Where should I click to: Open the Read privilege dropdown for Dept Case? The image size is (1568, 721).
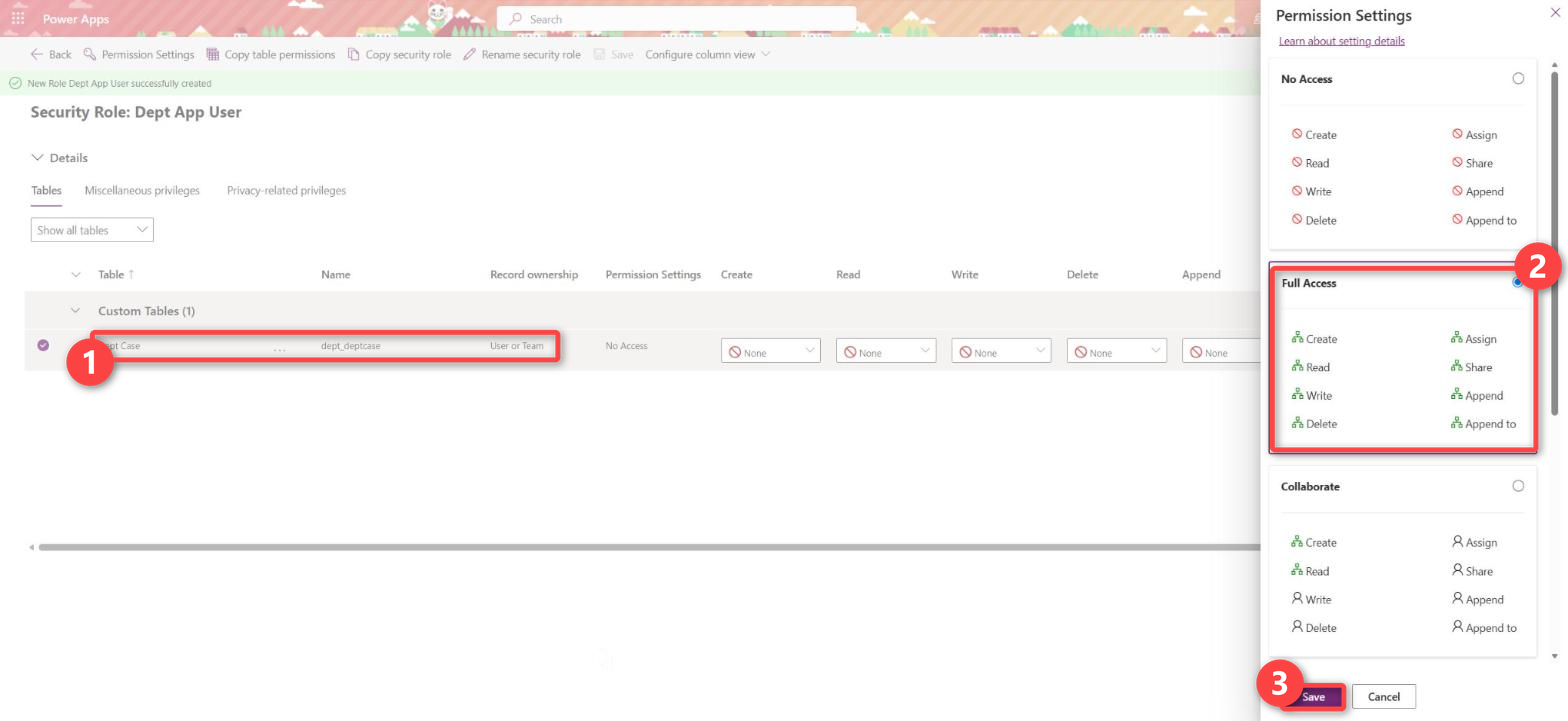tap(885, 352)
